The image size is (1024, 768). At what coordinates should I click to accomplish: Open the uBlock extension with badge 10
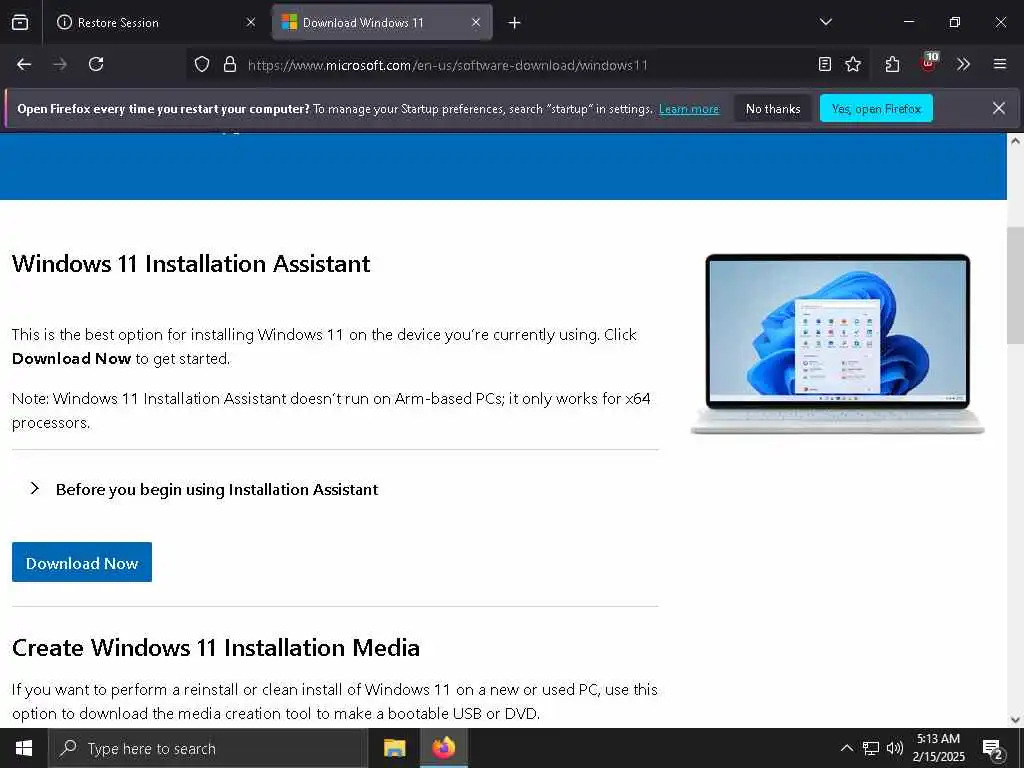[x=929, y=63]
